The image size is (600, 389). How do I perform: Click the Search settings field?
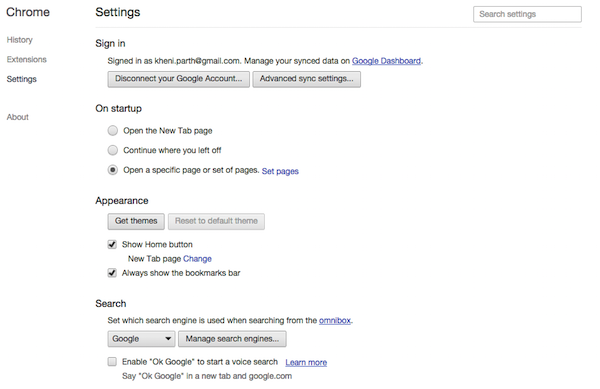point(527,14)
